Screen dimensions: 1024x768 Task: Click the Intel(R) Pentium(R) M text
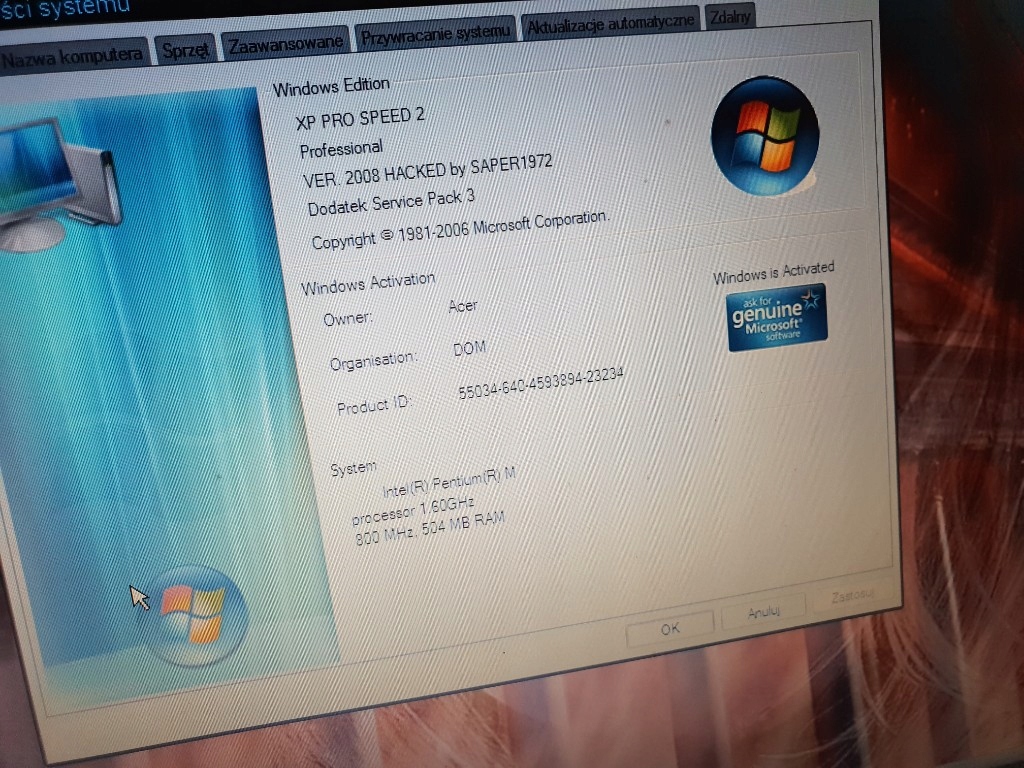tap(449, 483)
